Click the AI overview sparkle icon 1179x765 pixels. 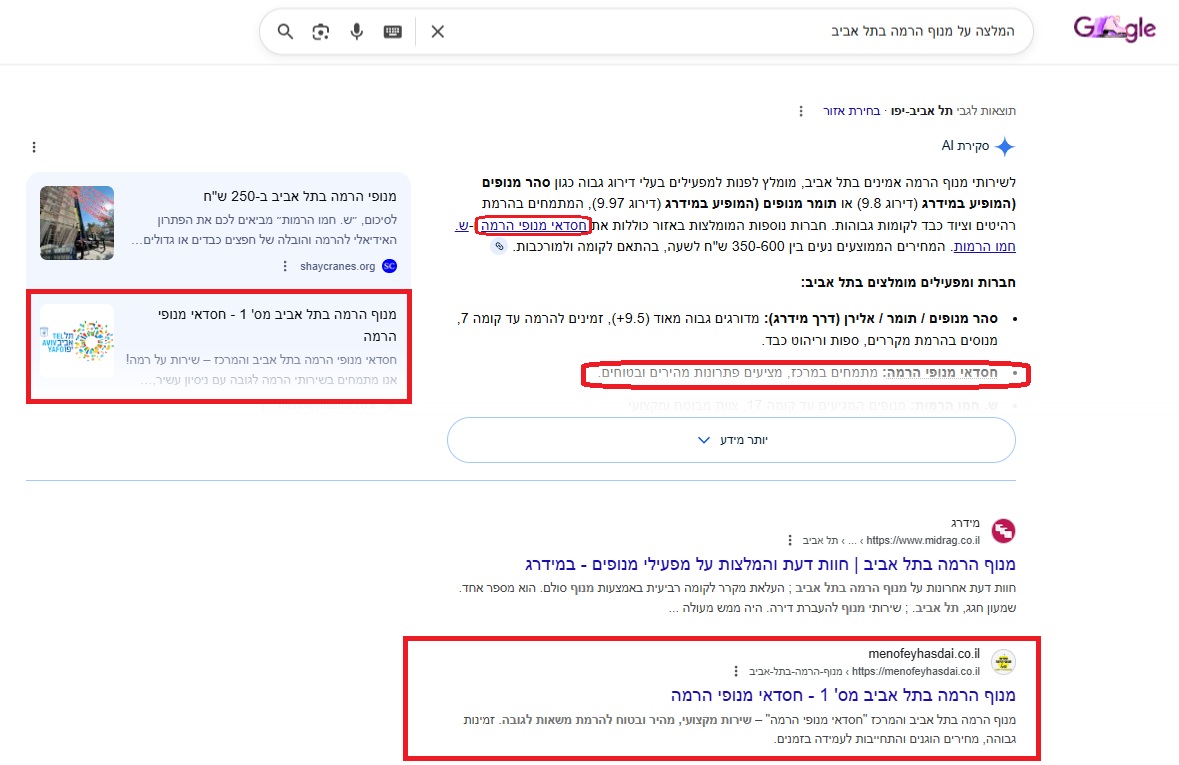[x=1004, y=147]
